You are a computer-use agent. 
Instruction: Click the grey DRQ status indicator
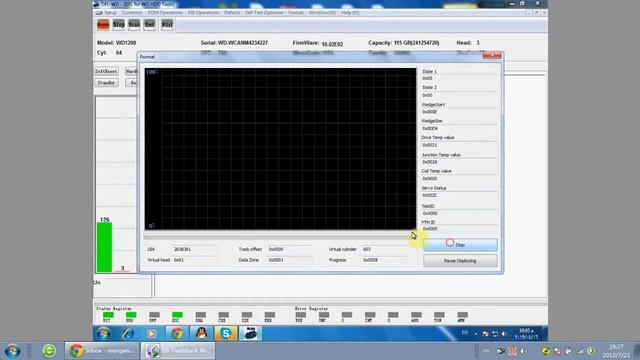tap(200, 315)
